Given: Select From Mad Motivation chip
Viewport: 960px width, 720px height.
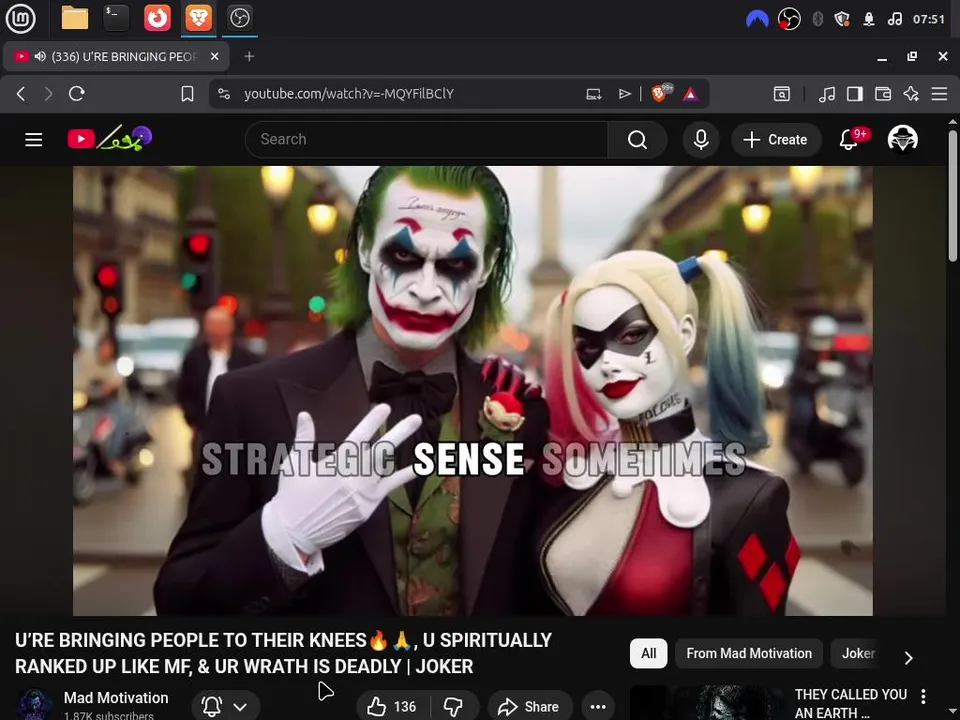Looking at the screenshot, I should click(749, 653).
